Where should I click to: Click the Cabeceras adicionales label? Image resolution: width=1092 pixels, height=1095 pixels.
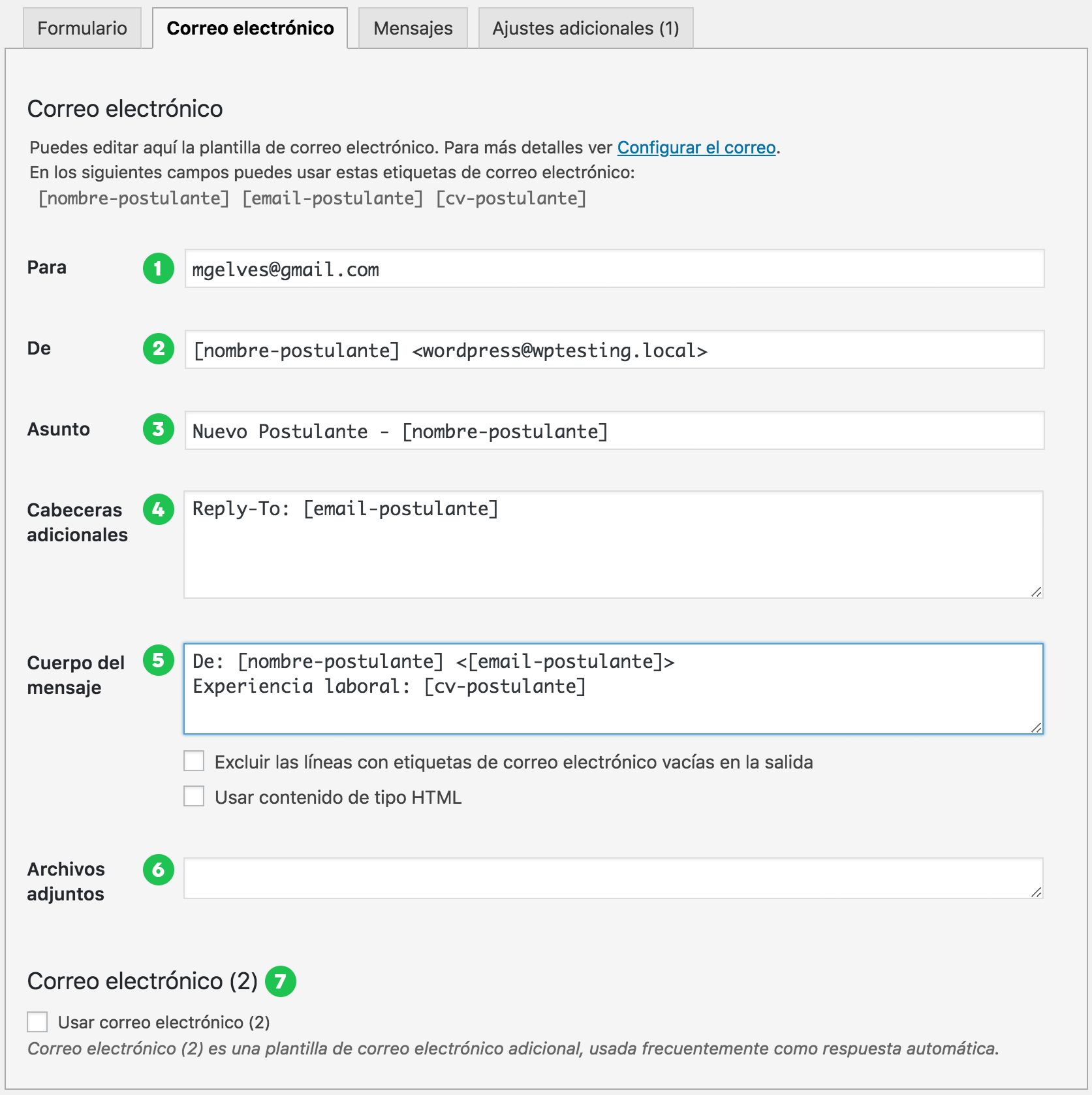pyautogui.click(x=77, y=522)
